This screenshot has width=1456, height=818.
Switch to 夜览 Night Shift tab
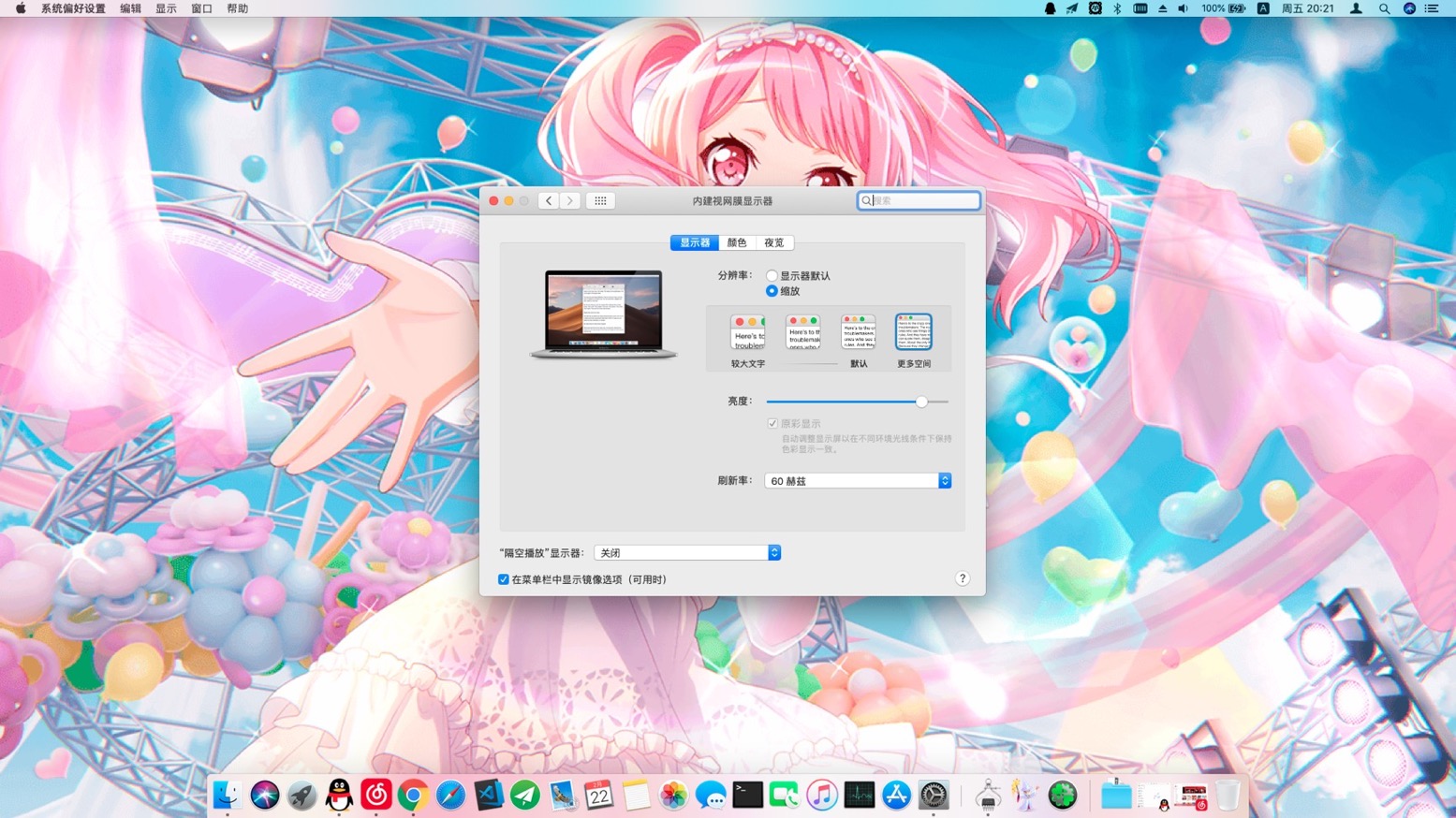click(x=774, y=242)
